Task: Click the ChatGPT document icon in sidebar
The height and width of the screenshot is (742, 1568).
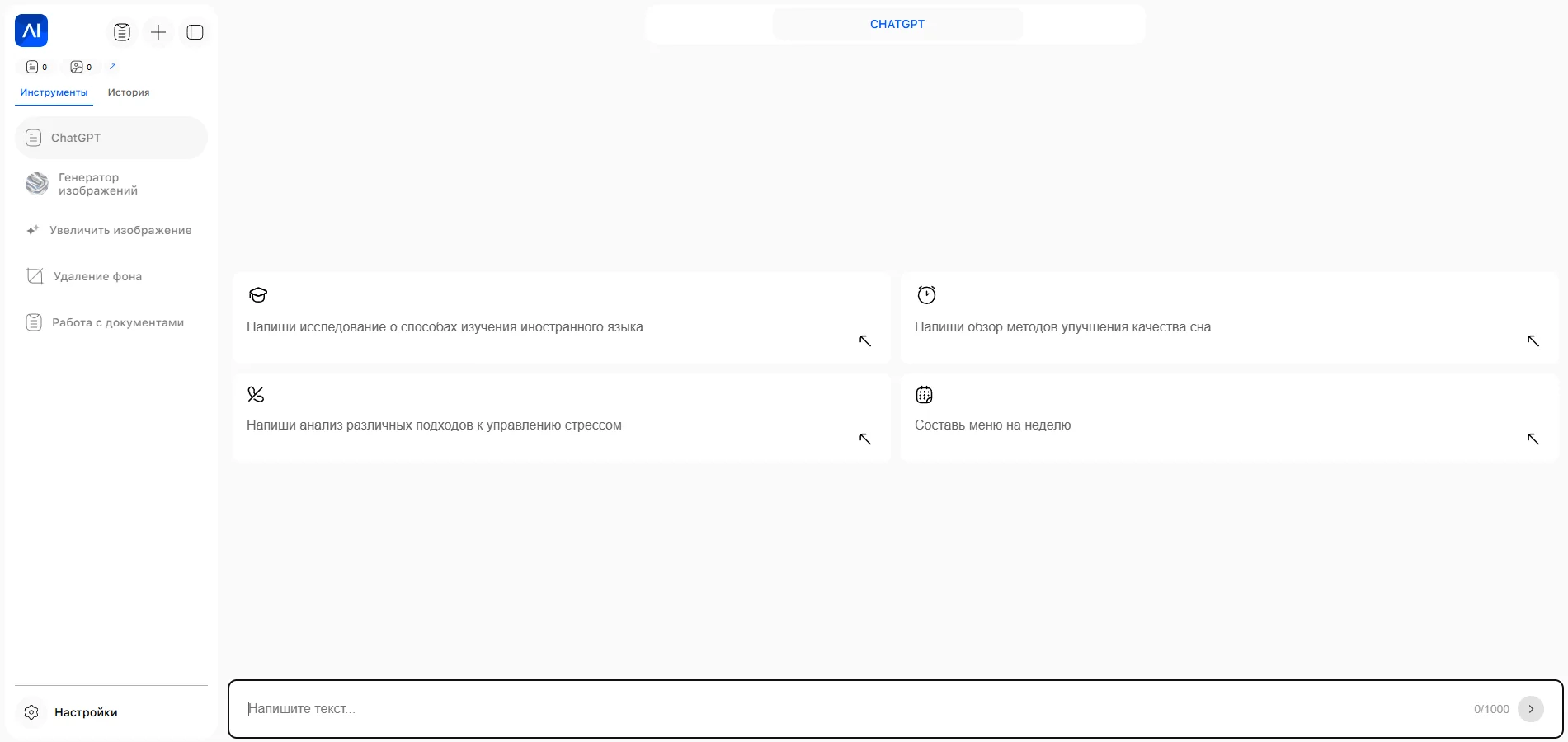Action: (x=33, y=138)
